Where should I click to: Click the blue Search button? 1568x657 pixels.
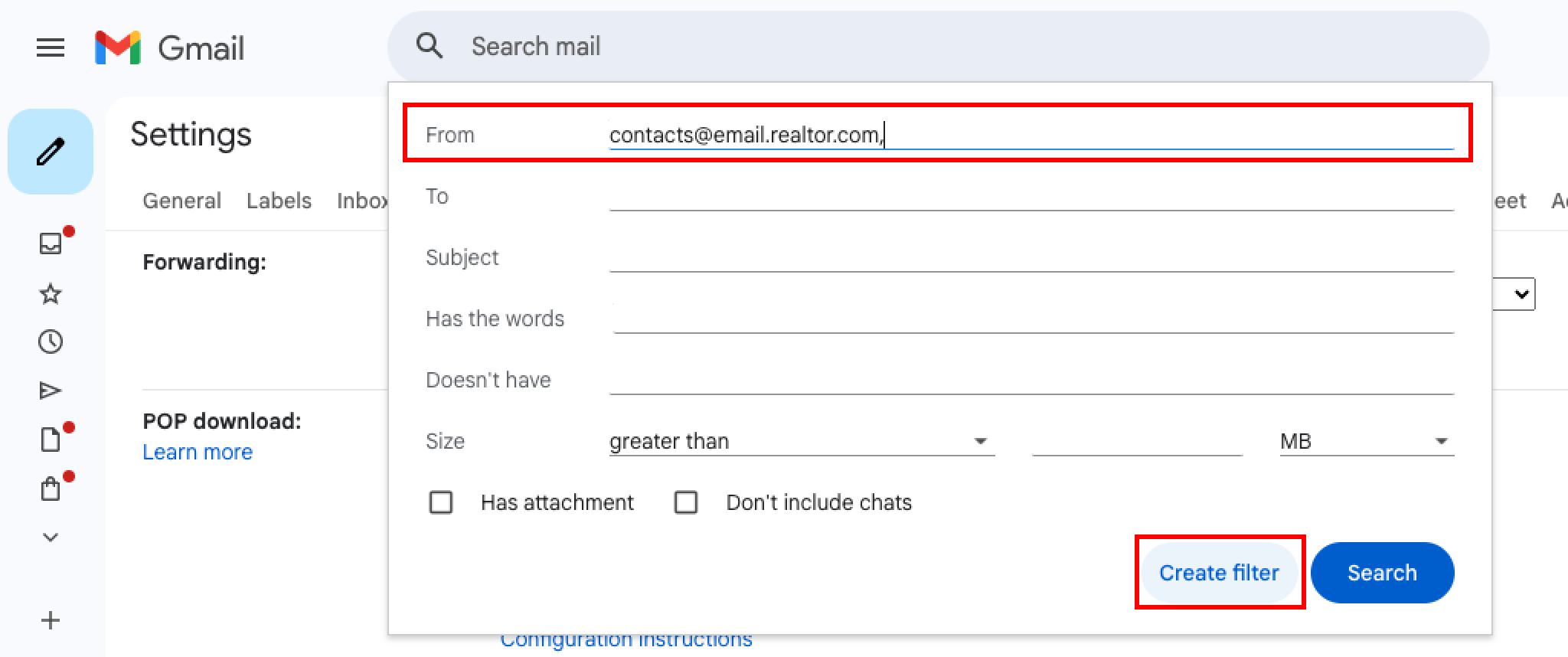tap(1382, 573)
